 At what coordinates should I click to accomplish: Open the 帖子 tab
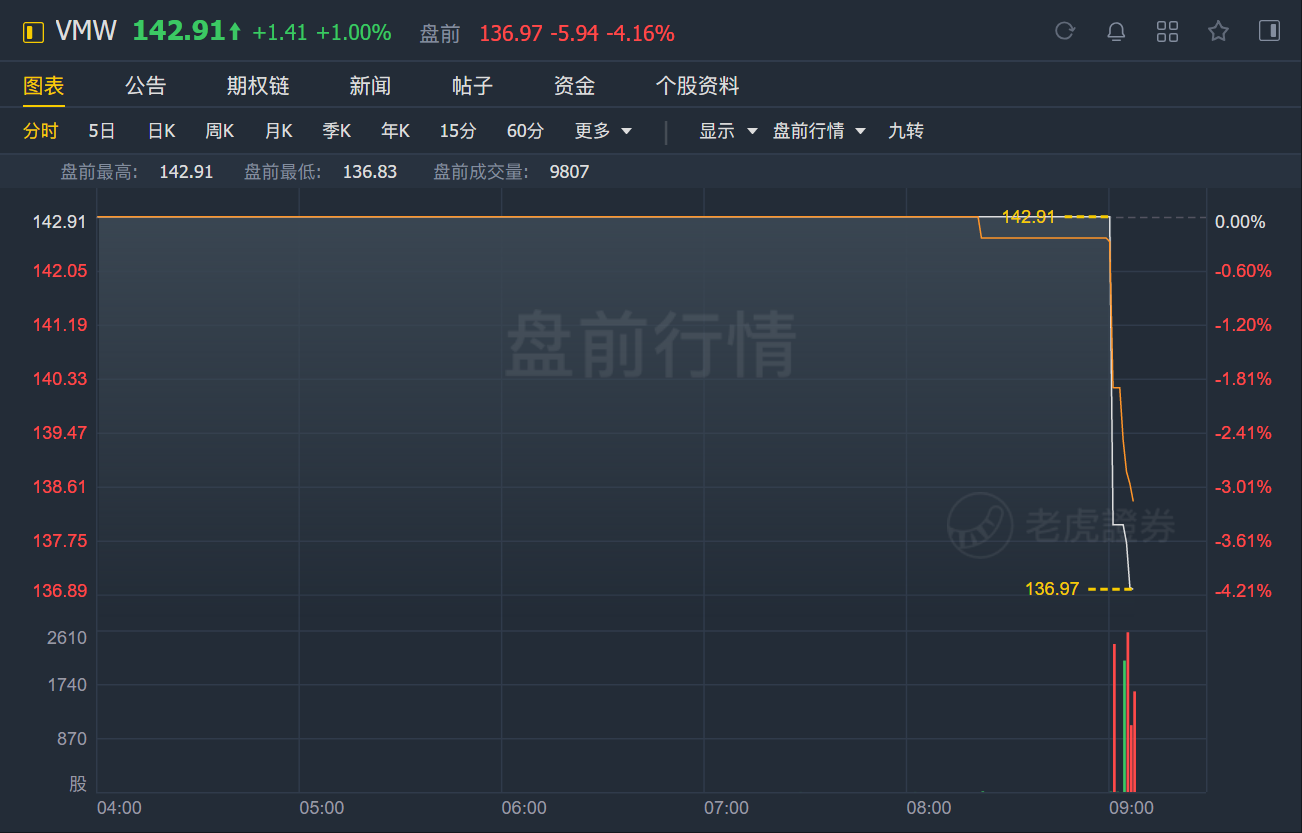click(x=472, y=86)
